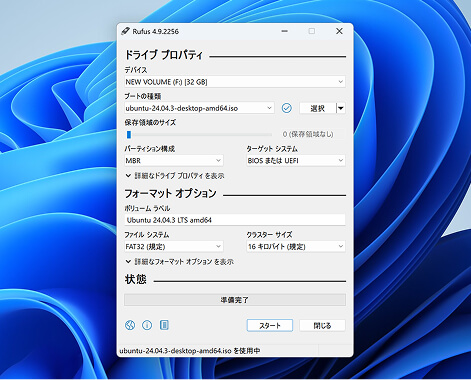
Task: Open the パーティション構成 MBR dropdown
Action: click(x=174, y=161)
